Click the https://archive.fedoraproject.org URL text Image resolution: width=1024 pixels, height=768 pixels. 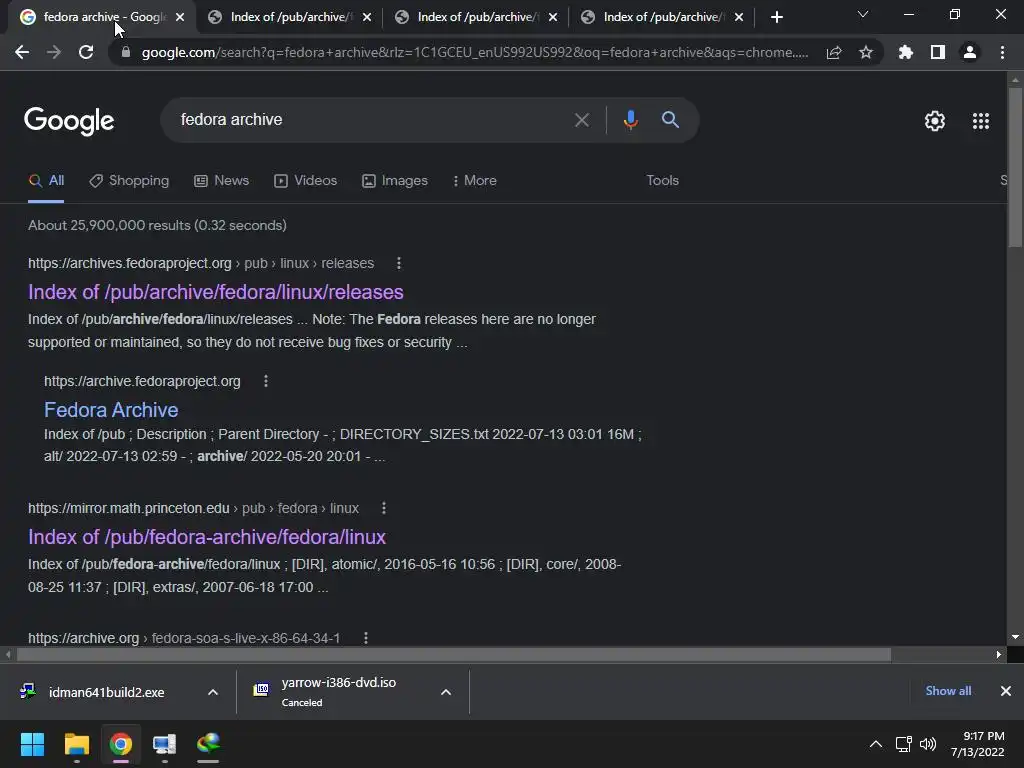[x=142, y=381]
